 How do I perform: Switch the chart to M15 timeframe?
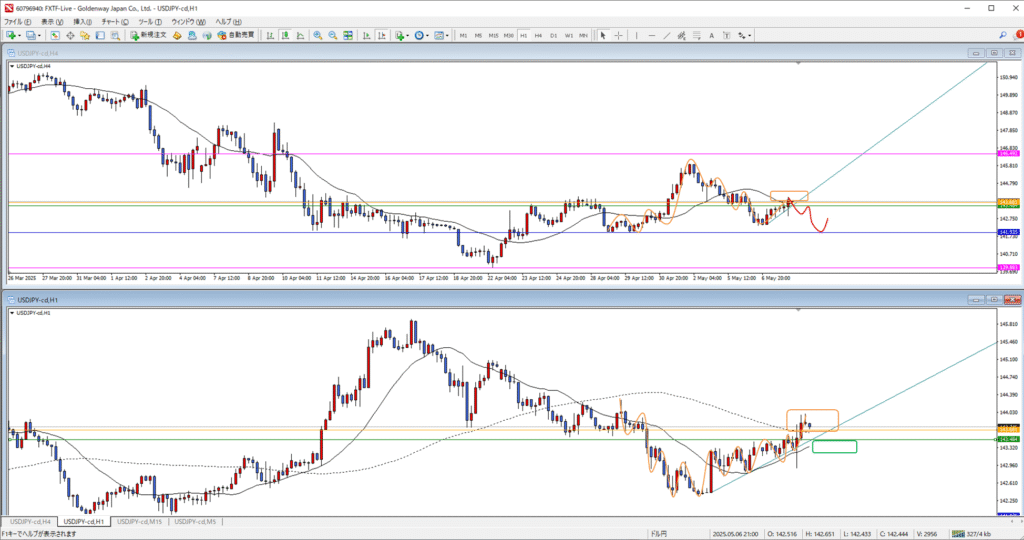tap(493, 35)
